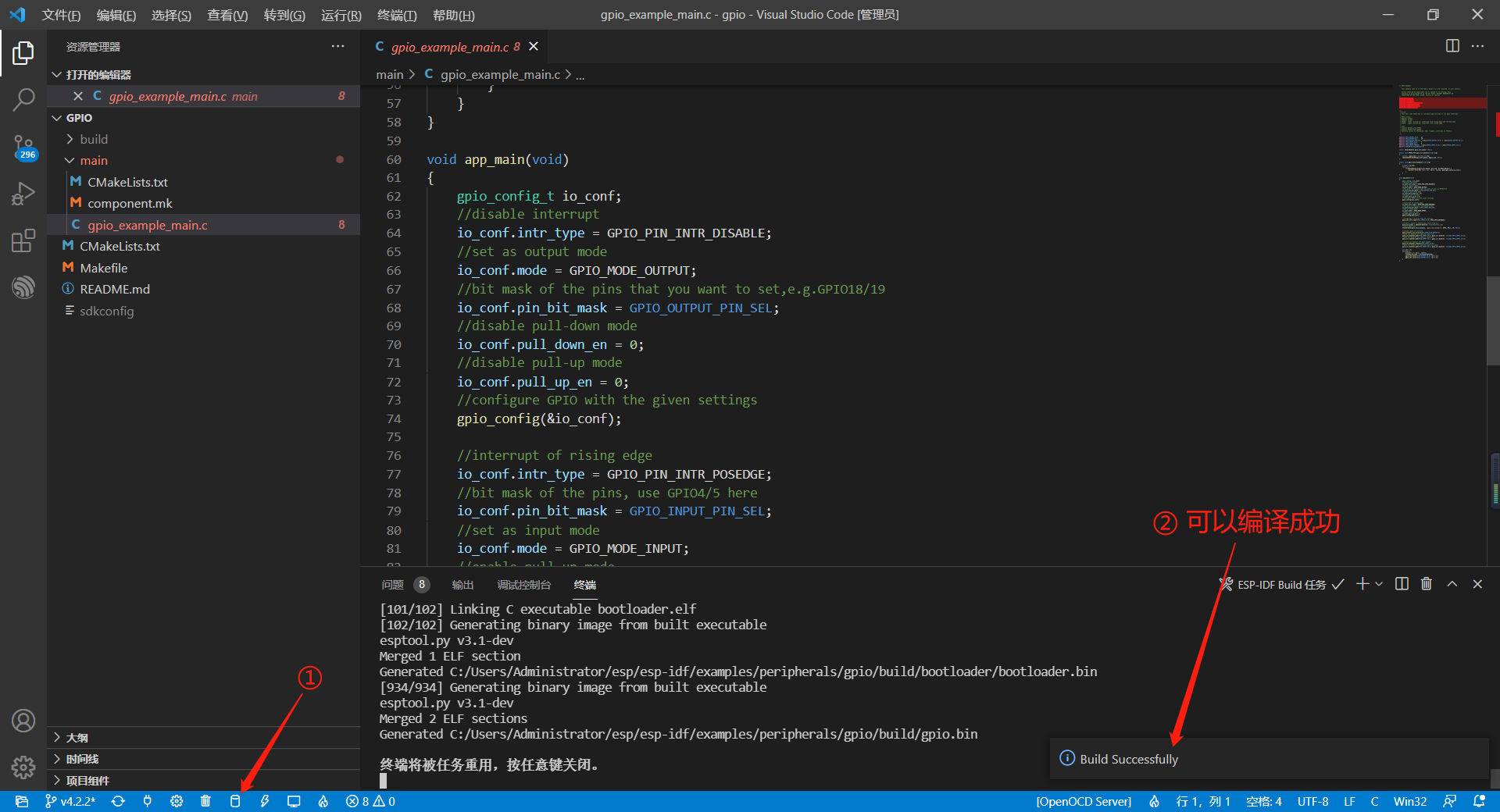Click OpenOCD Server status bar toggle
1500x812 pixels.
pyautogui.click(x=1083, y=801)
